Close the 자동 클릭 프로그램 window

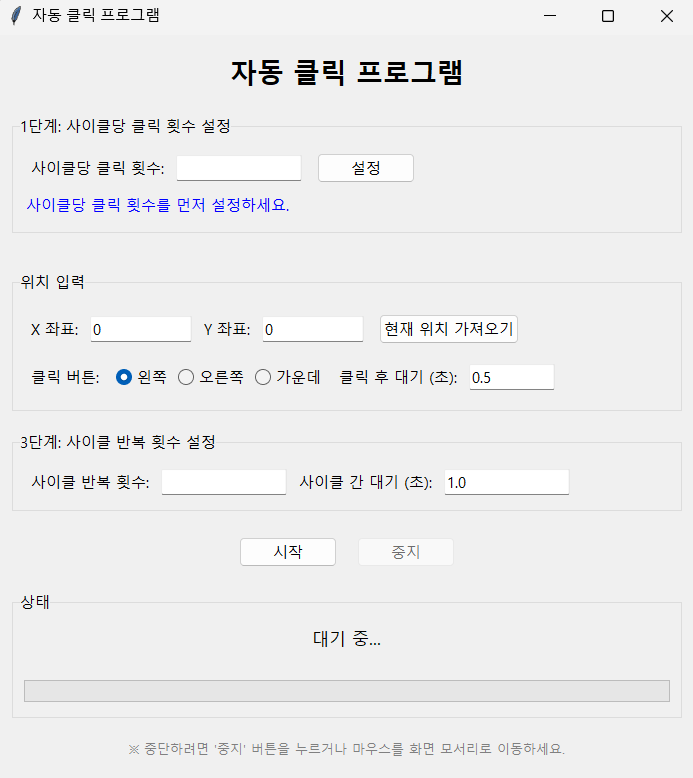point(666,16)
